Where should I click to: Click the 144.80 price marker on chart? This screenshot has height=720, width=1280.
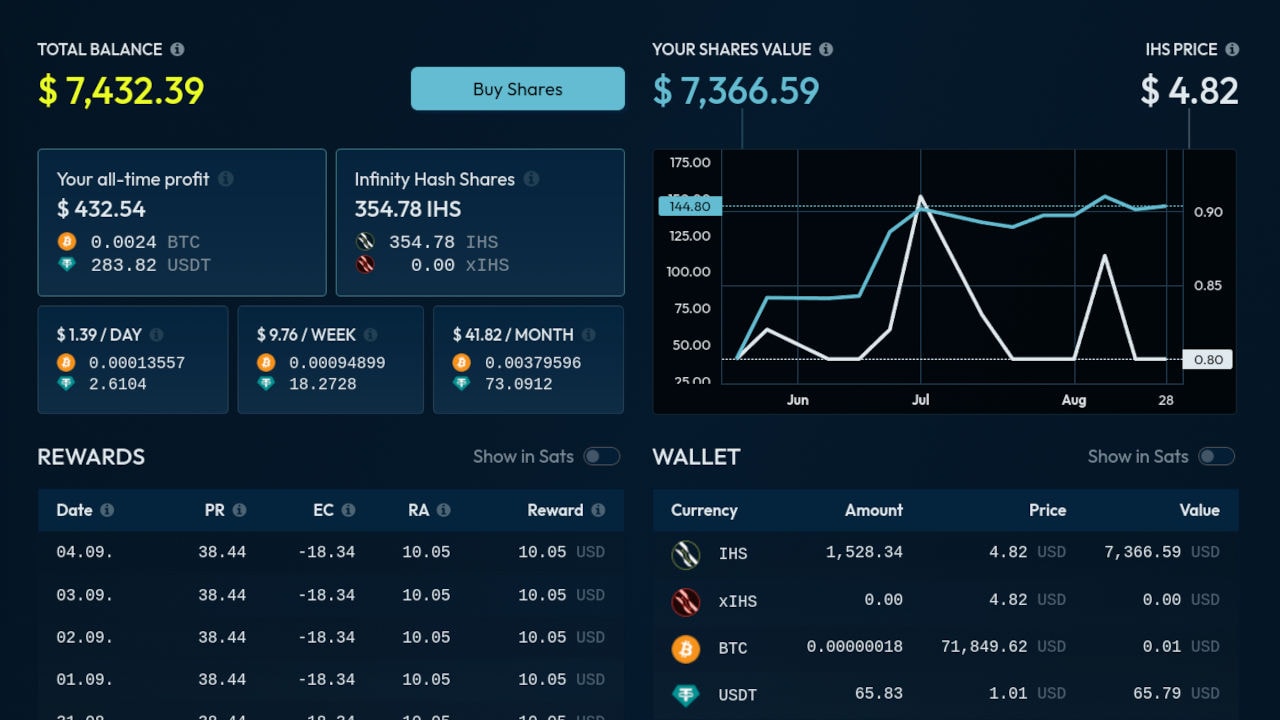[x=690, y=206]
